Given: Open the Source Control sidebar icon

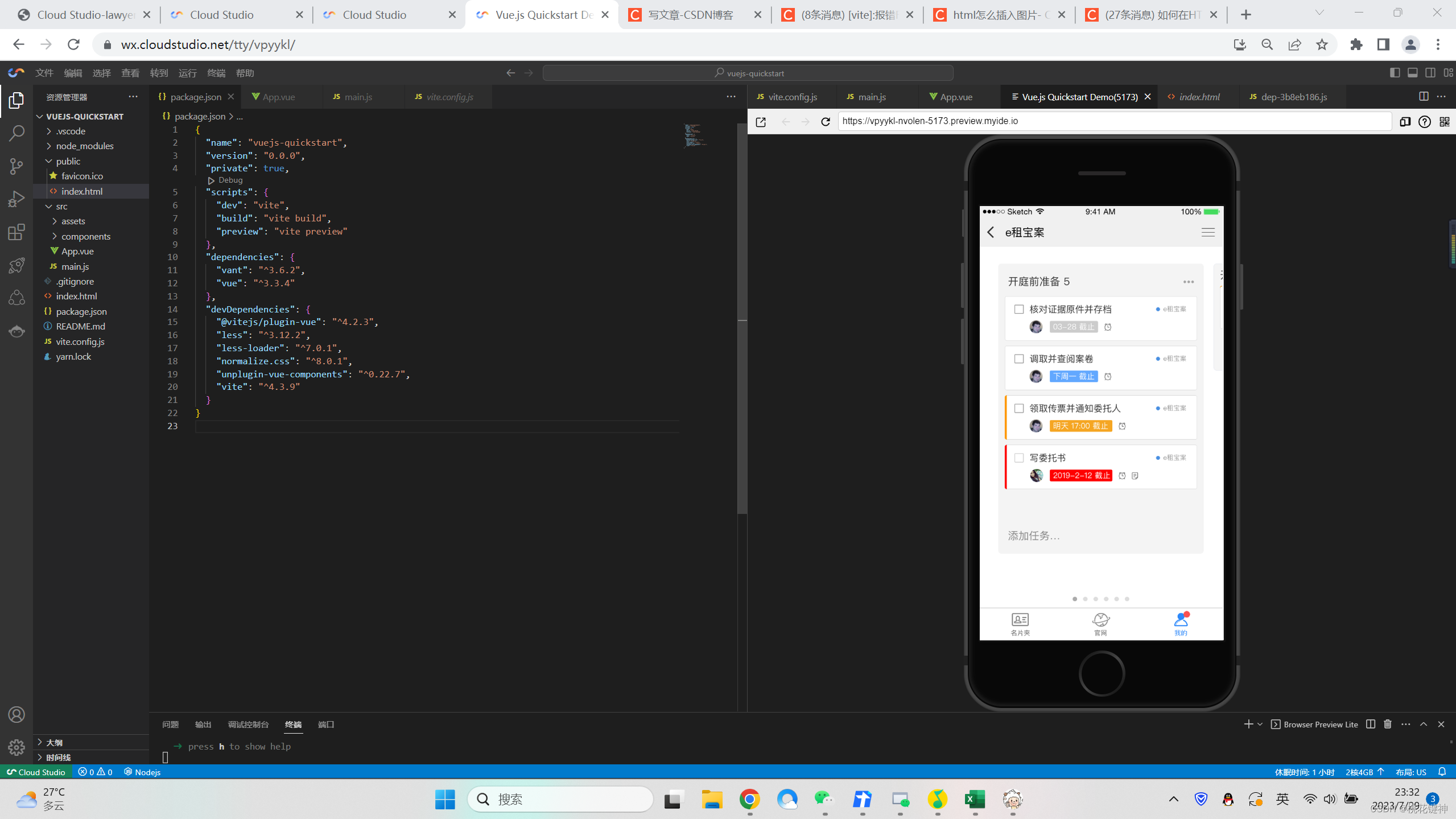Looking at the screenshot, I should click(17, 166).
